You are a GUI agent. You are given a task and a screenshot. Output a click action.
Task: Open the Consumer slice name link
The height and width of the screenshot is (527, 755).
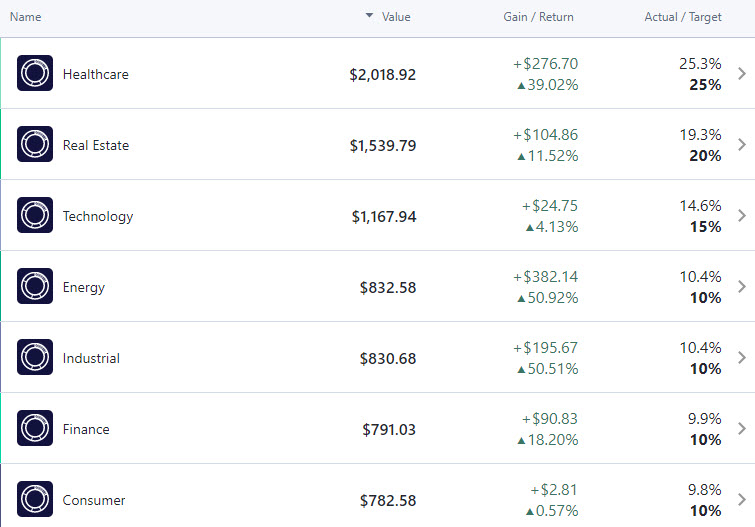(94, 500)
